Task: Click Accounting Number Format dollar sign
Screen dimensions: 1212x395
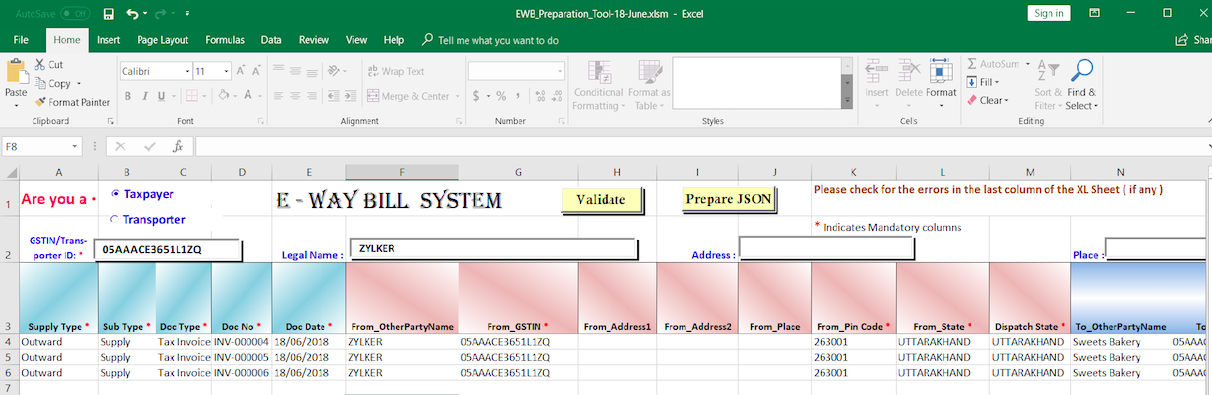Action: coord(477,97)
